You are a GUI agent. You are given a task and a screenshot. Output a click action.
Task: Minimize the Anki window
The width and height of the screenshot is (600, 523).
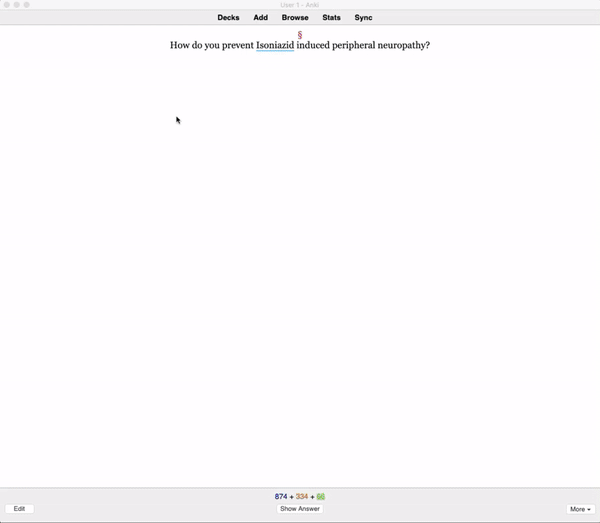[x=17, y=5]
